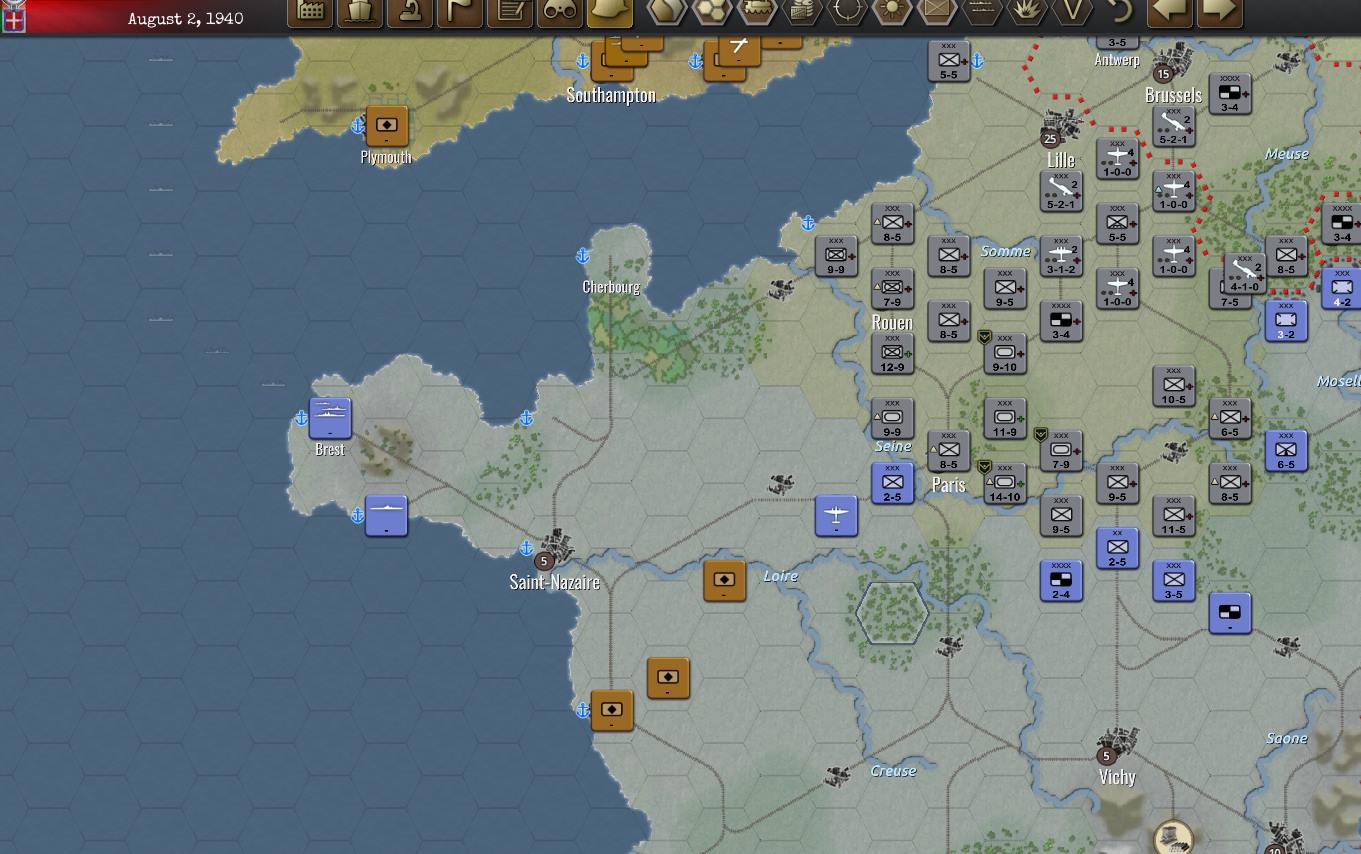Select the 11-5 infantry unit
The height and width of the screenshot is (854, 1361).
[1174, 515]
